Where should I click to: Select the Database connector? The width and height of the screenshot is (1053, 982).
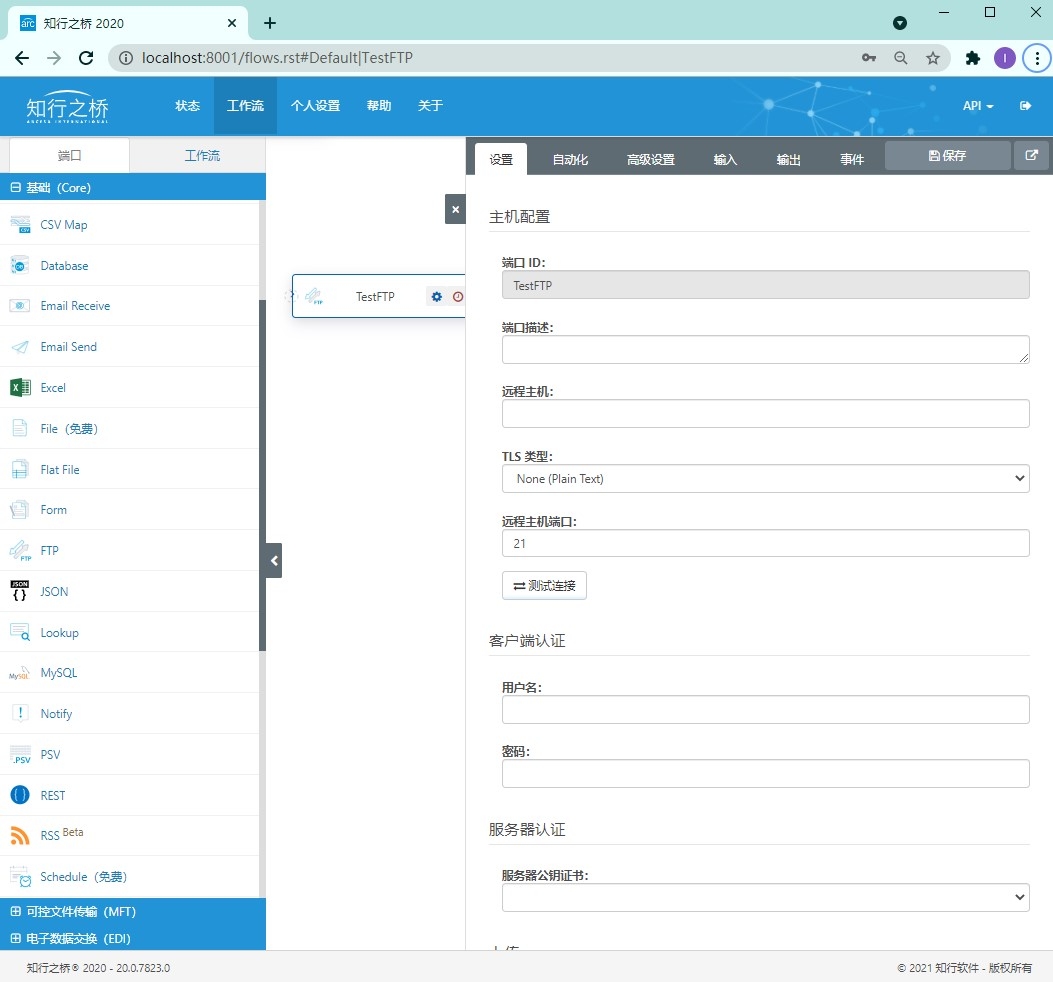point(64,265)
